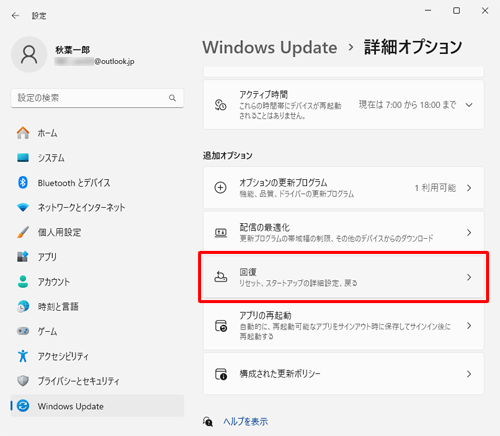Screen dimensions: 500x436
Task: Click the 配信の最適化 card title
Action: tap(264, 227)
